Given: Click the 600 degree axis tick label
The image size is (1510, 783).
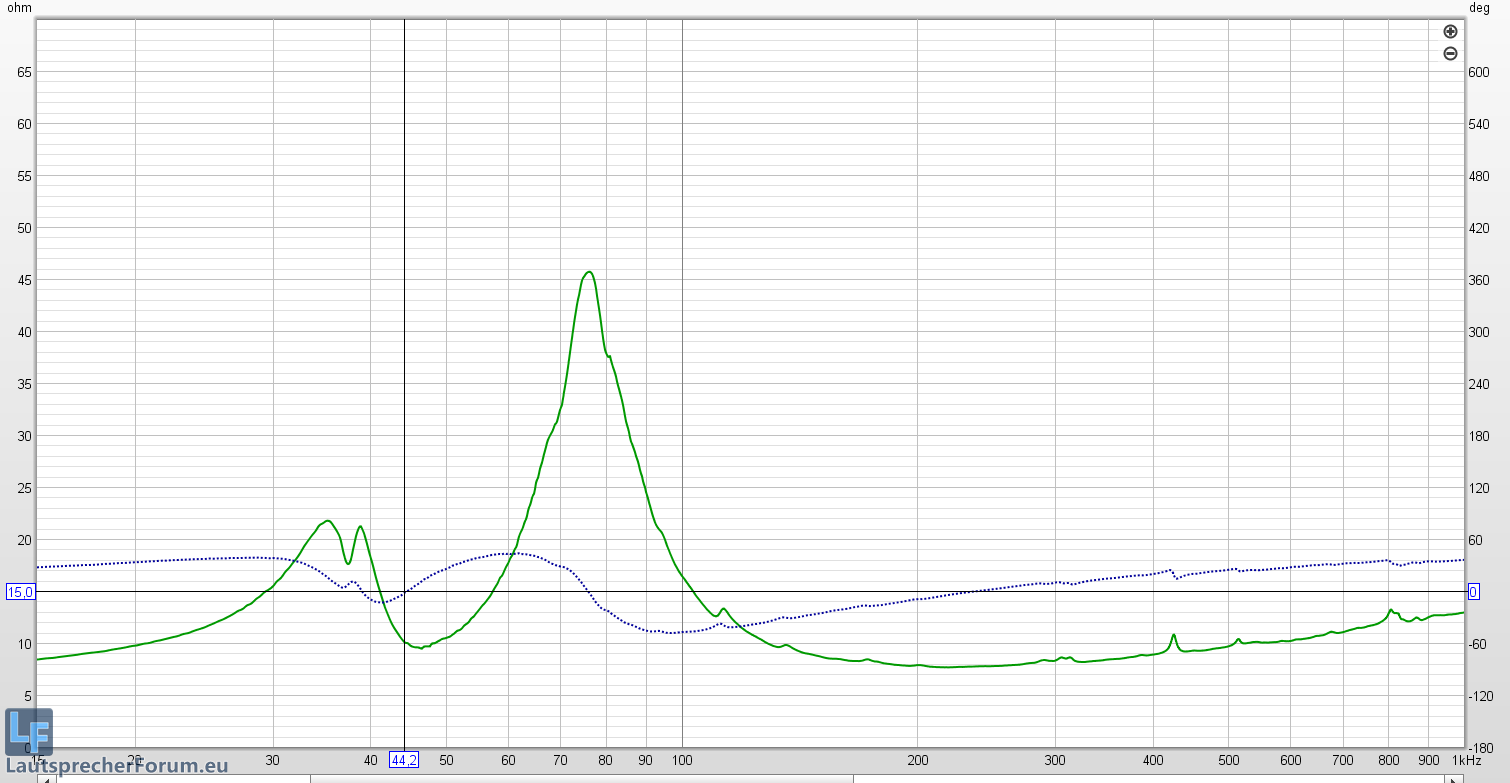Looking at the screenshot, I should coord(1478,72).
